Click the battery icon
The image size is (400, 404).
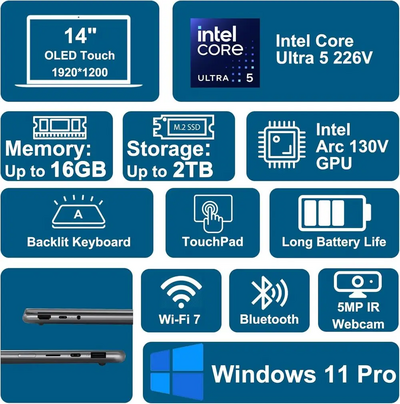(334, 213)
